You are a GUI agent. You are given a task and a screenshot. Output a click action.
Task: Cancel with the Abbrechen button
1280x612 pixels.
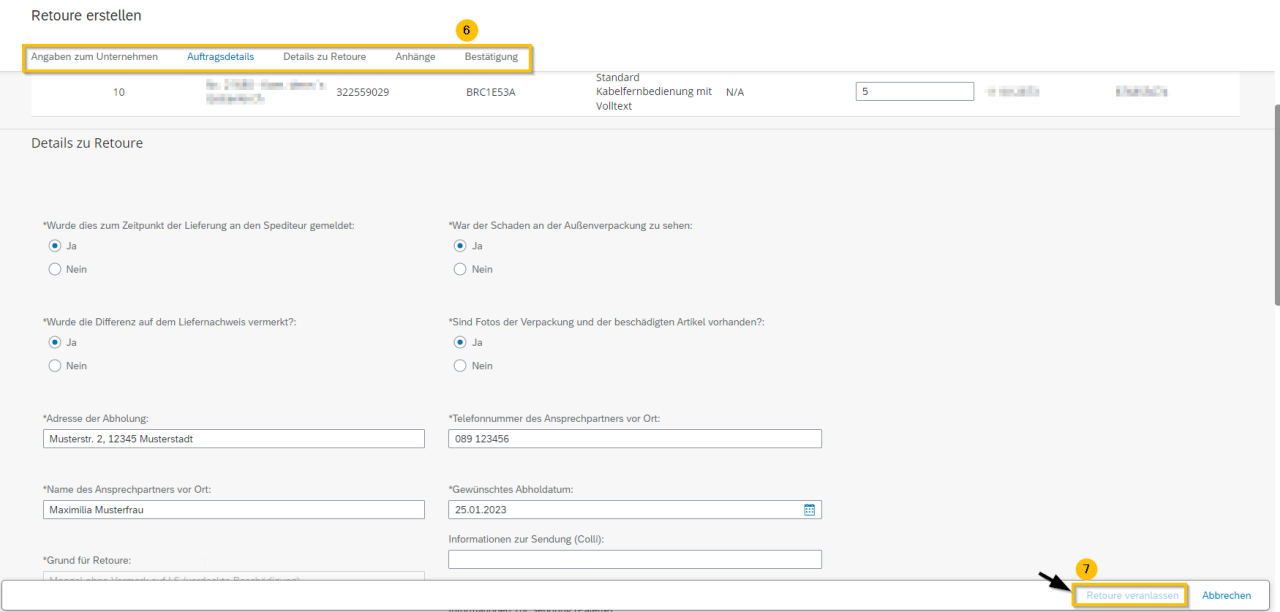point(1226,596)
